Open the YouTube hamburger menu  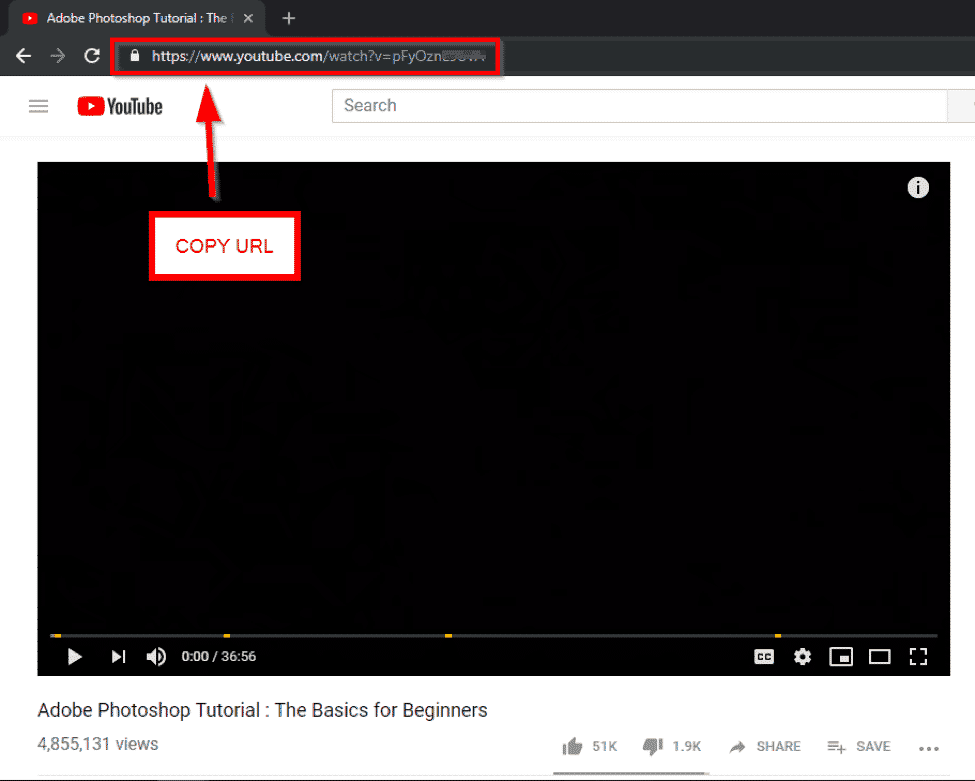click(x=38, y=106)
